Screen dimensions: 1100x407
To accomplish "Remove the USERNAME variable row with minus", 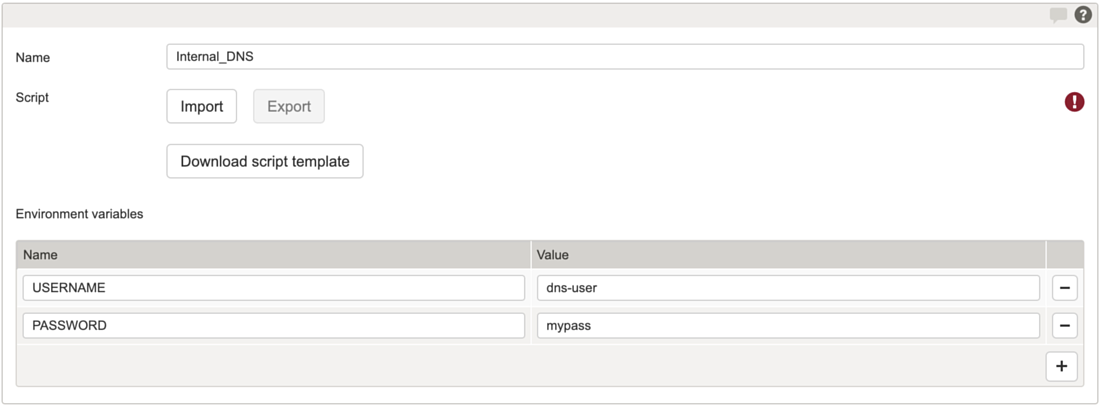I will 1064,288.
